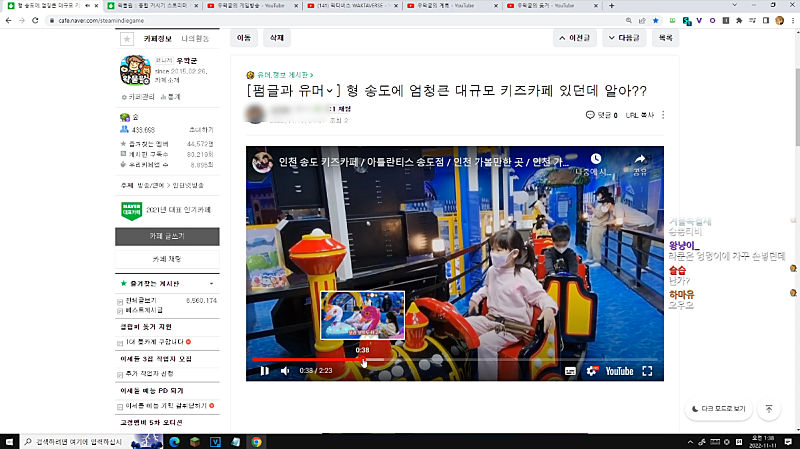The width and height of the screenshot is (800, 449).
Task: Open YouTube player settings gear
Action: 591,371
